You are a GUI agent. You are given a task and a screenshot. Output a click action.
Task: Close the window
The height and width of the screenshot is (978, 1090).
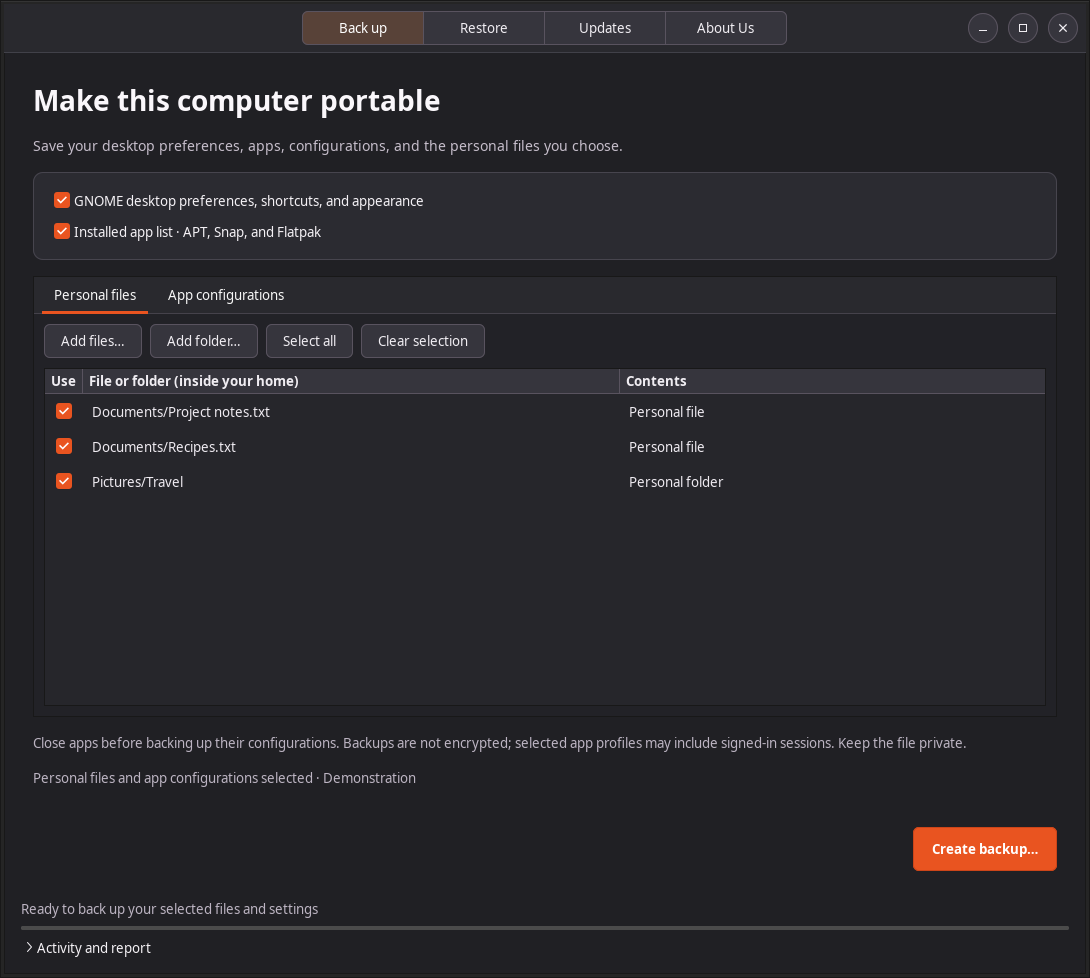[x=1063, y=28]
